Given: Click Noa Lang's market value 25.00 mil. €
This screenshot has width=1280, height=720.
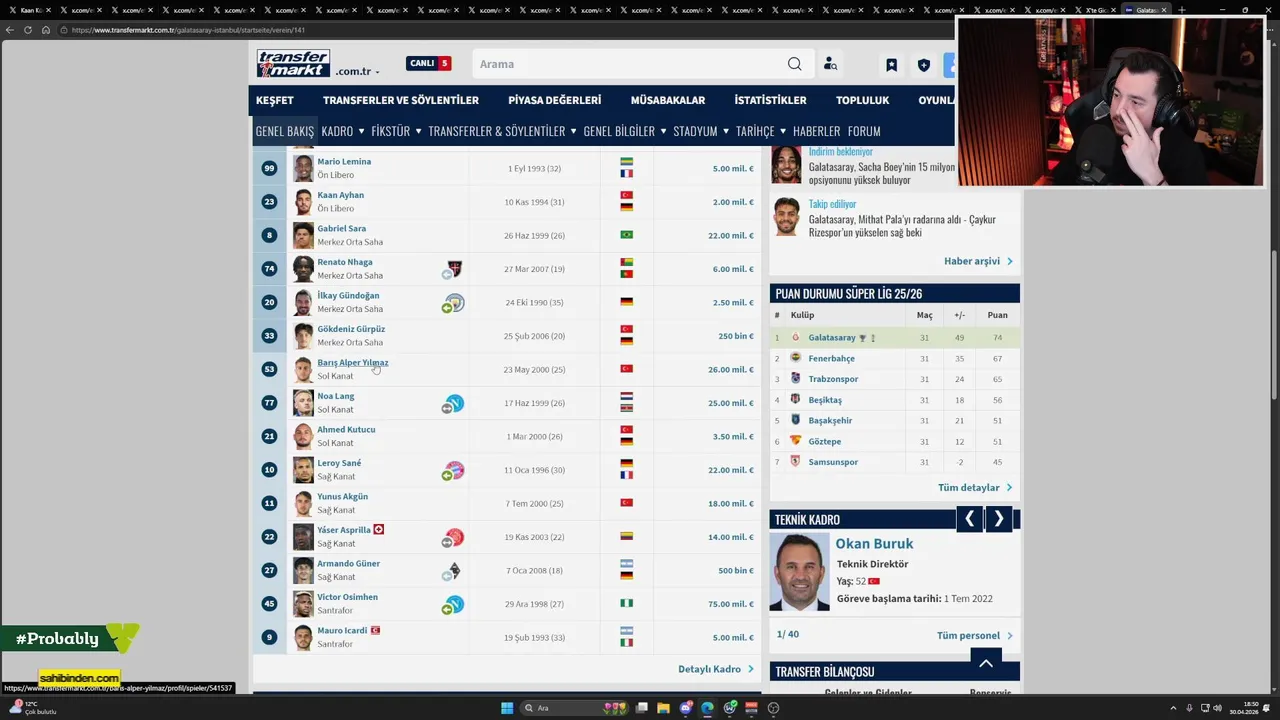Looking at the screenshot, I should 733,403.
